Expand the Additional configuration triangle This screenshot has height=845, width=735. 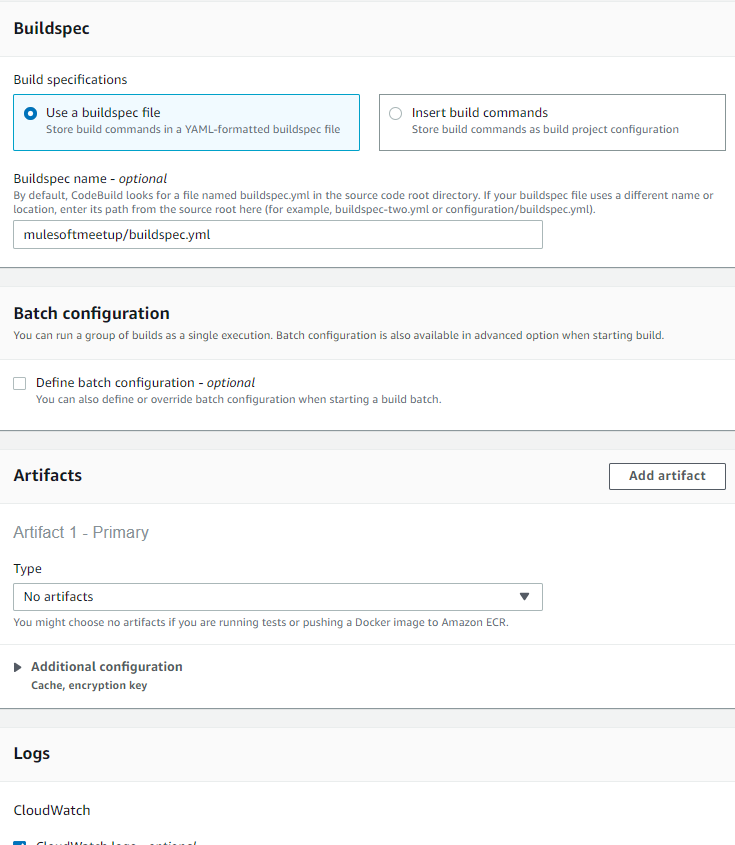point(18,667)
